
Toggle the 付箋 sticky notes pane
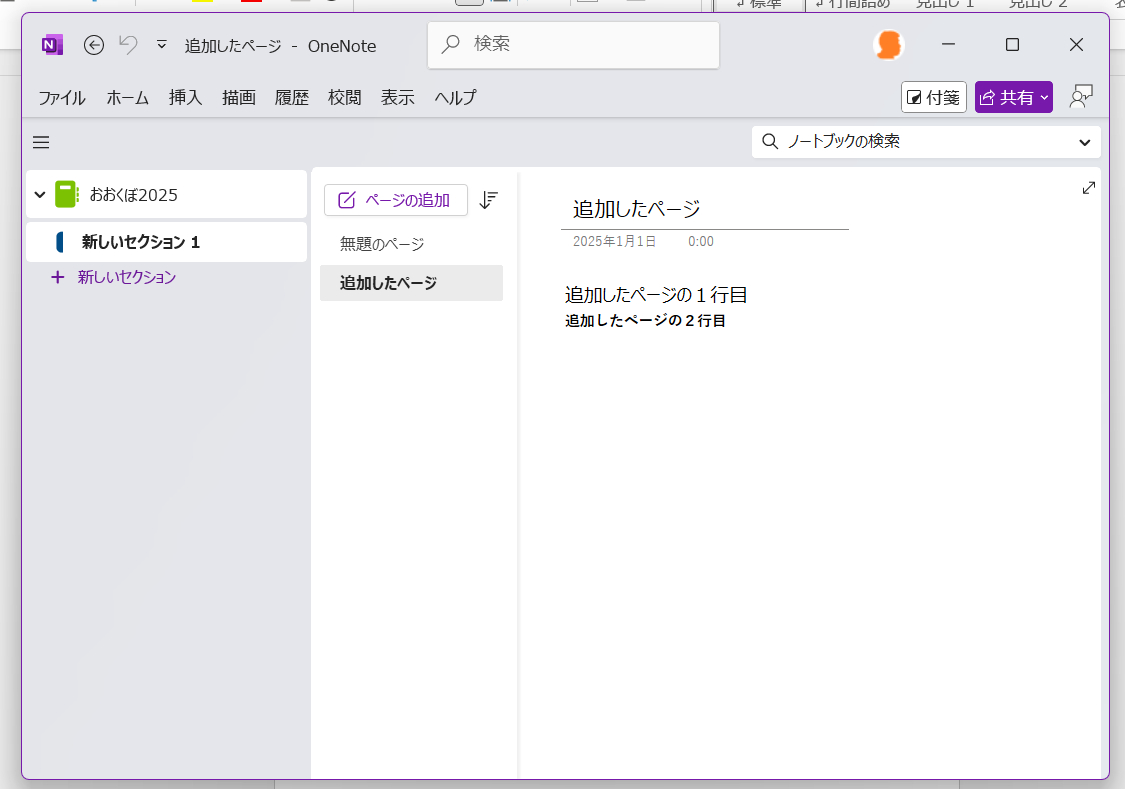(x=933, y=96)
